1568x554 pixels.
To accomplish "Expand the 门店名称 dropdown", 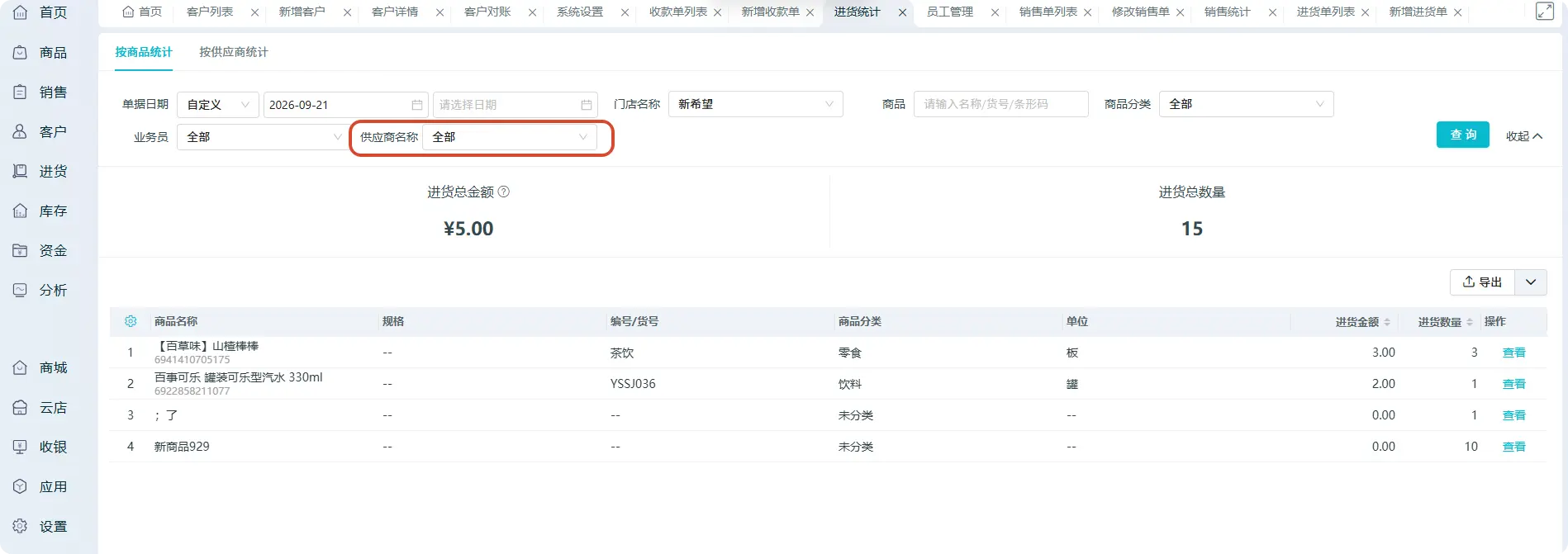I will 756,104.
